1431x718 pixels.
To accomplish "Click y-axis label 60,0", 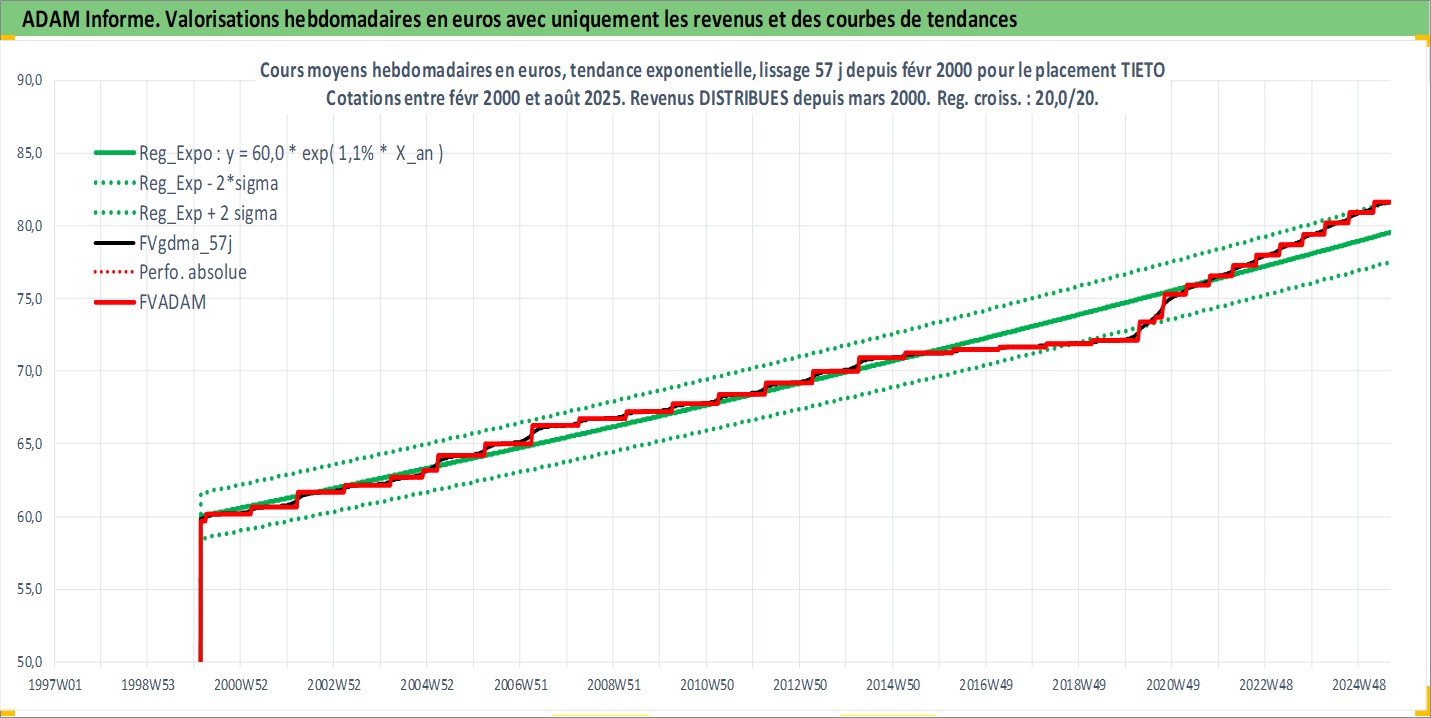I will tap(31, 517).
